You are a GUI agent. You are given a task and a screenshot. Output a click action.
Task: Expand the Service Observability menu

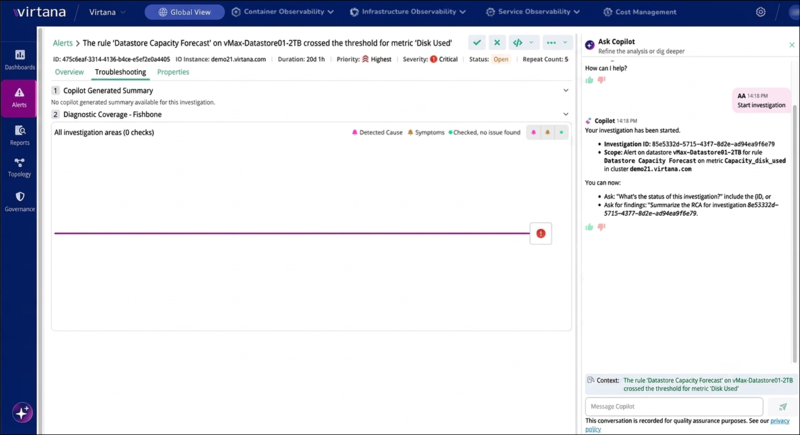click(533, 12)
